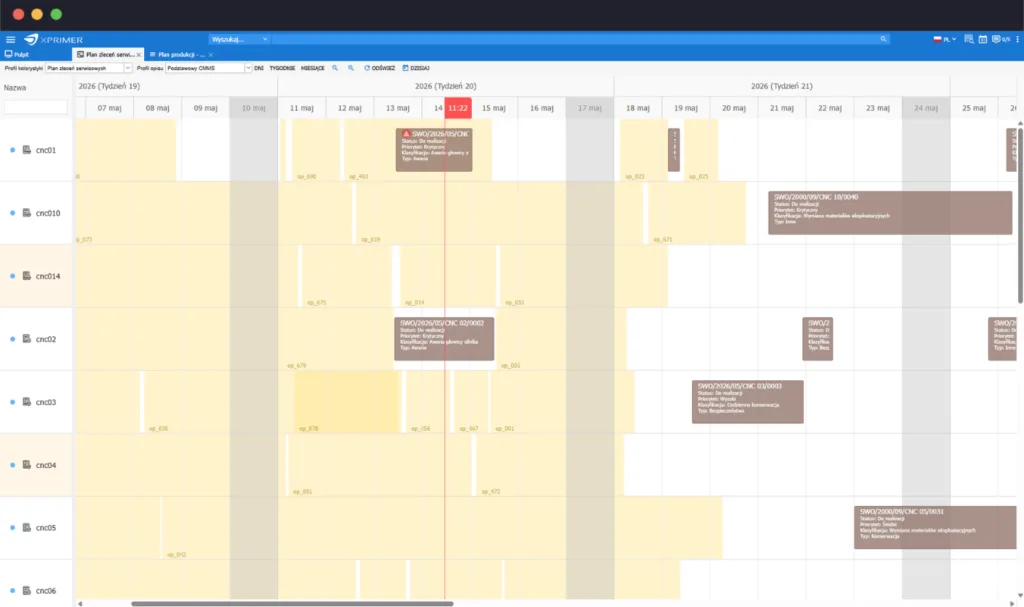Click the machine icon beside cnc010

tap(27, 213)
